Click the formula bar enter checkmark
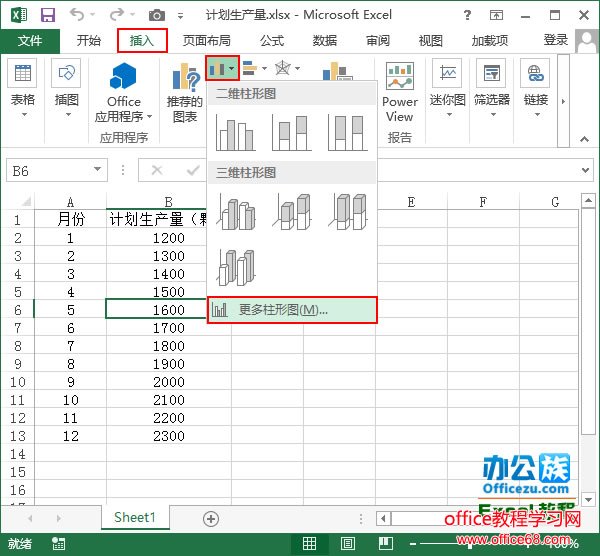This screenshot has width=600, height=556. click(193, 170)
